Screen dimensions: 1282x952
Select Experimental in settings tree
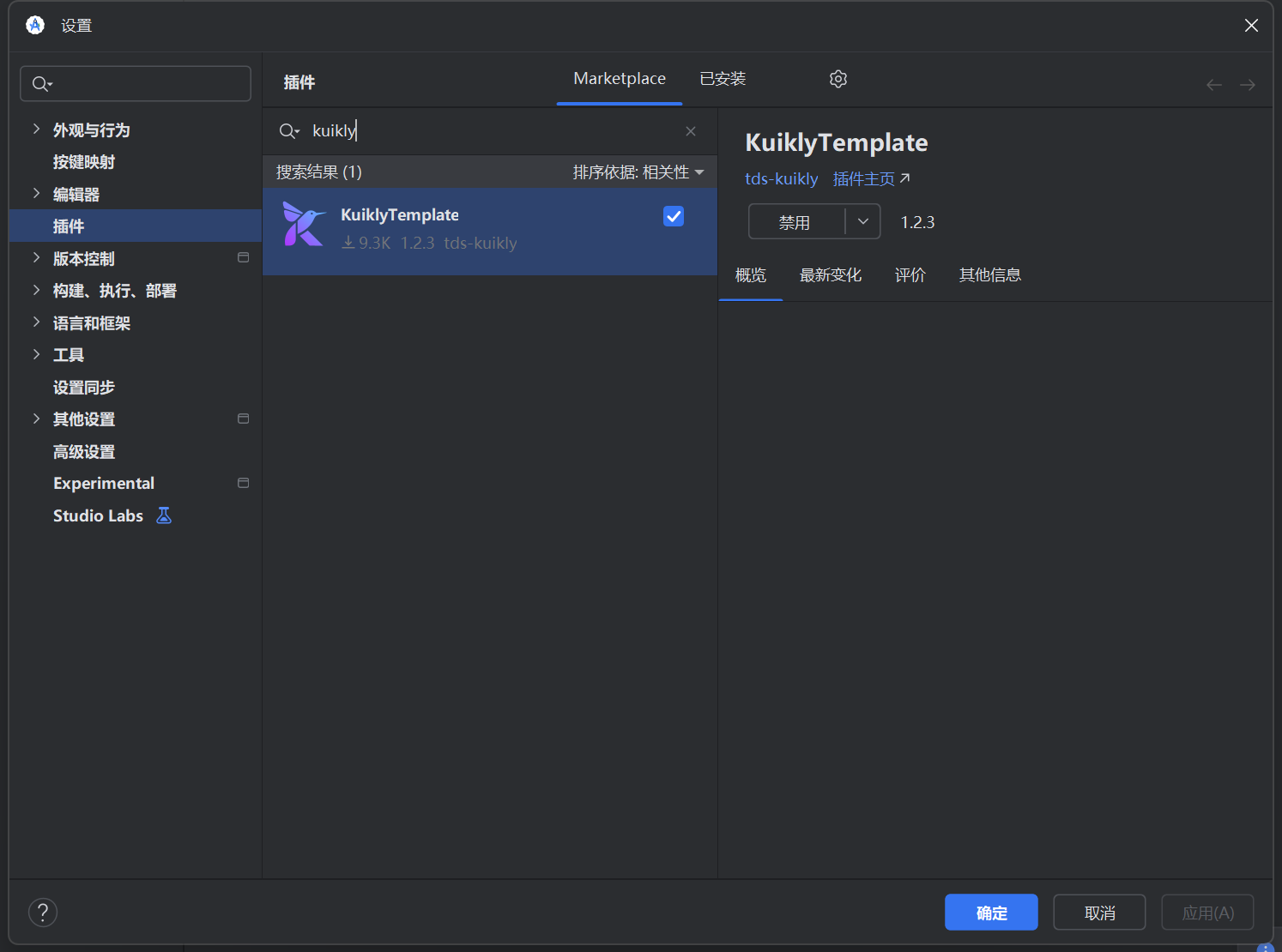(x=104, y=483)
